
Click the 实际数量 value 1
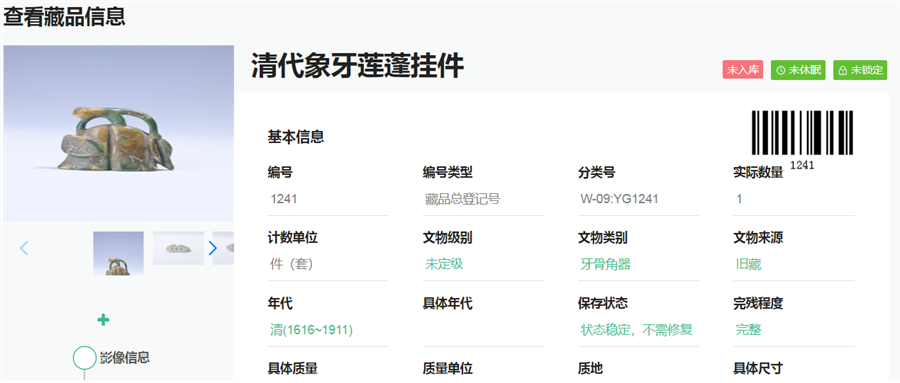click(739, 199)
